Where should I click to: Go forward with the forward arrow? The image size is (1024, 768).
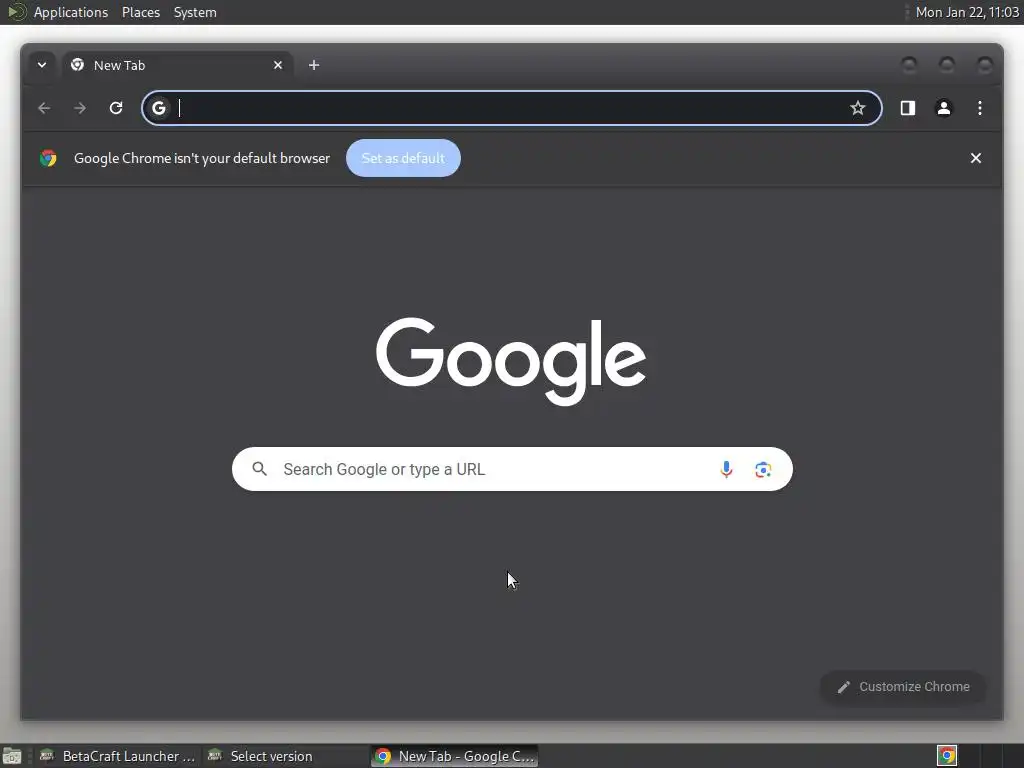(80, 108)
